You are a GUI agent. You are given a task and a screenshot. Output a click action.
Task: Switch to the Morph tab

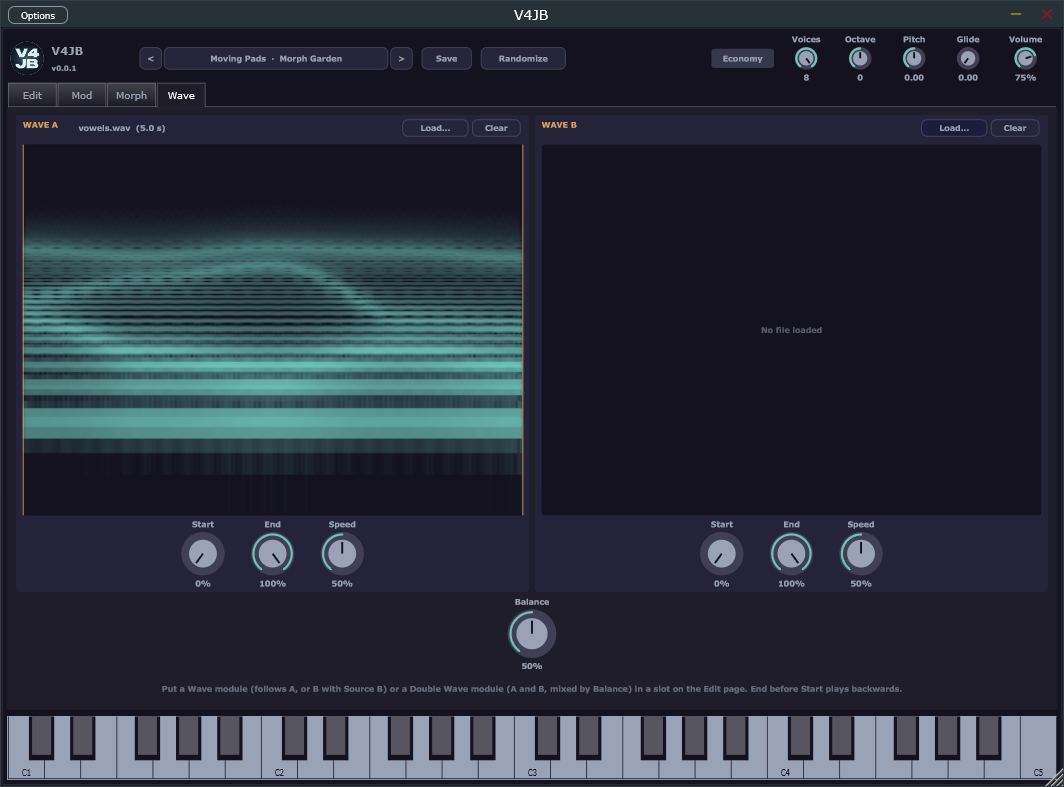tap(132, 95)
